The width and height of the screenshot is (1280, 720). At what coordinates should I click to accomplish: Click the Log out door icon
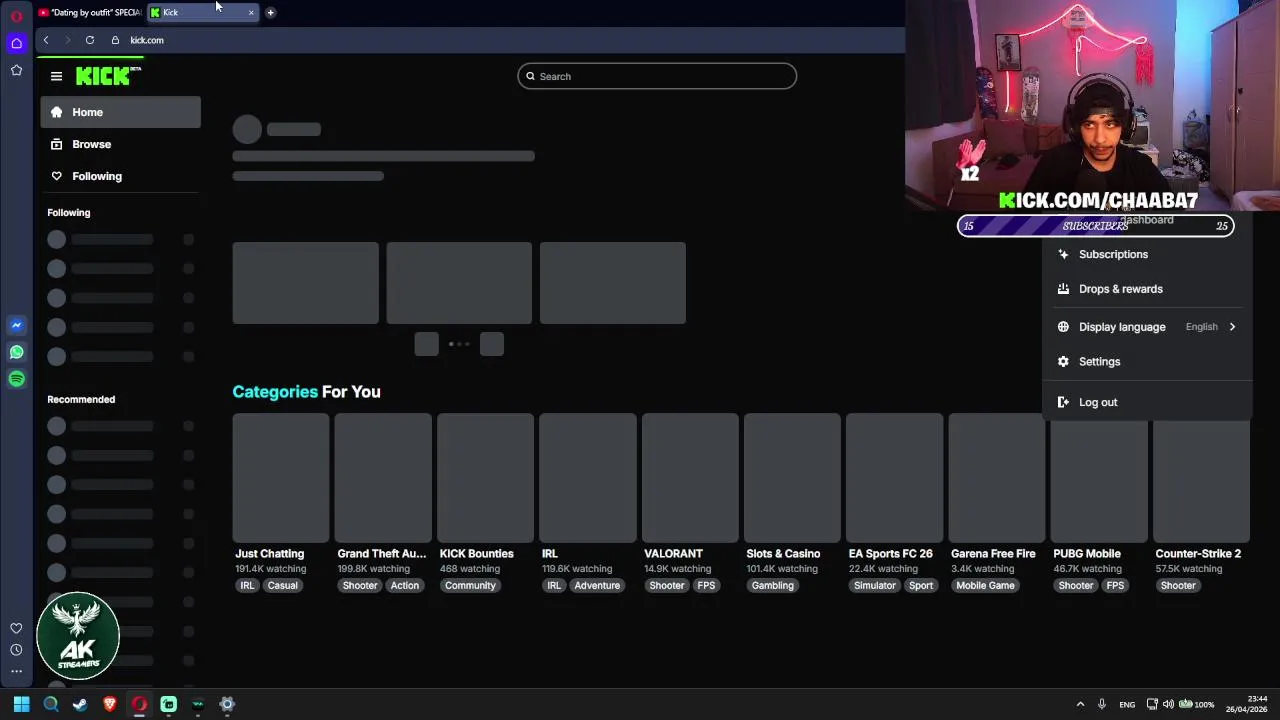point(1063,402)
